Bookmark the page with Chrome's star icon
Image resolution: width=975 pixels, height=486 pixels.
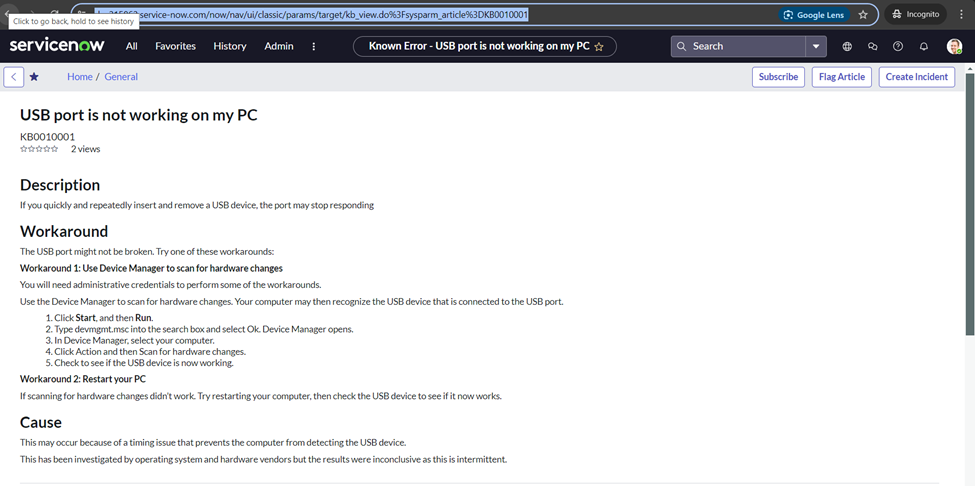point(863,15)
